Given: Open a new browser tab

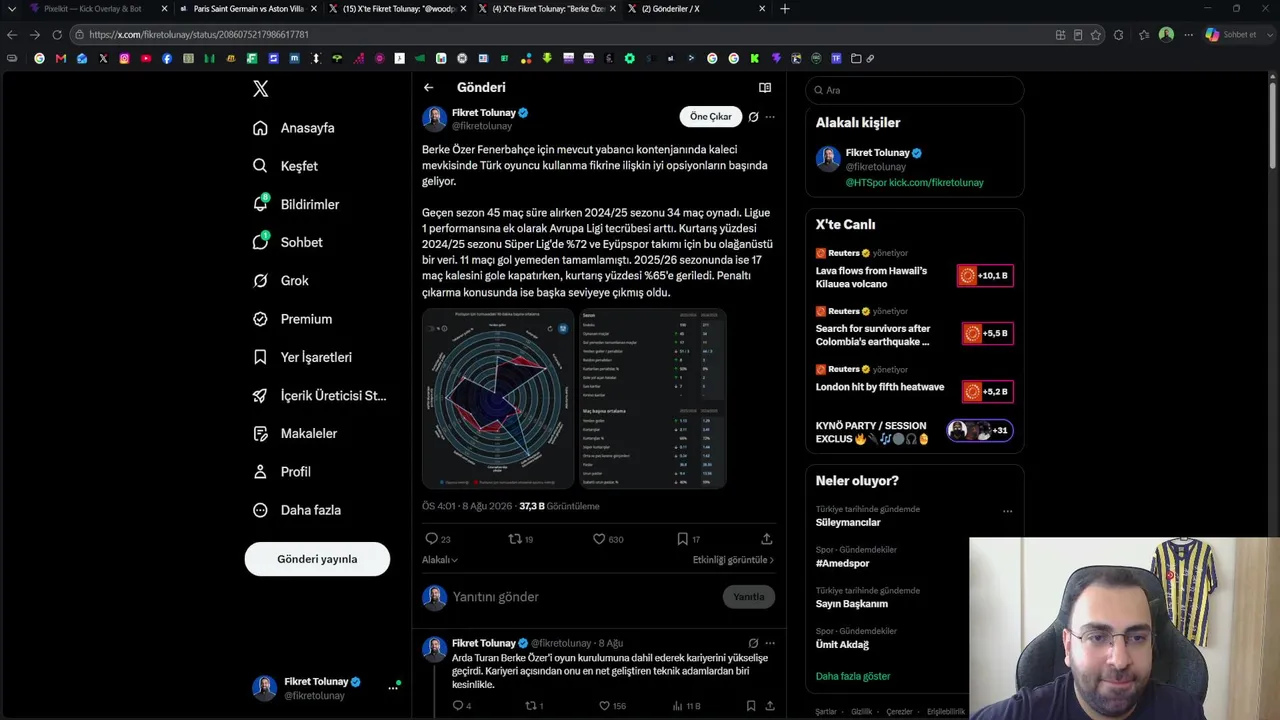Looking at the screenshot, I should tap(785, 9).
